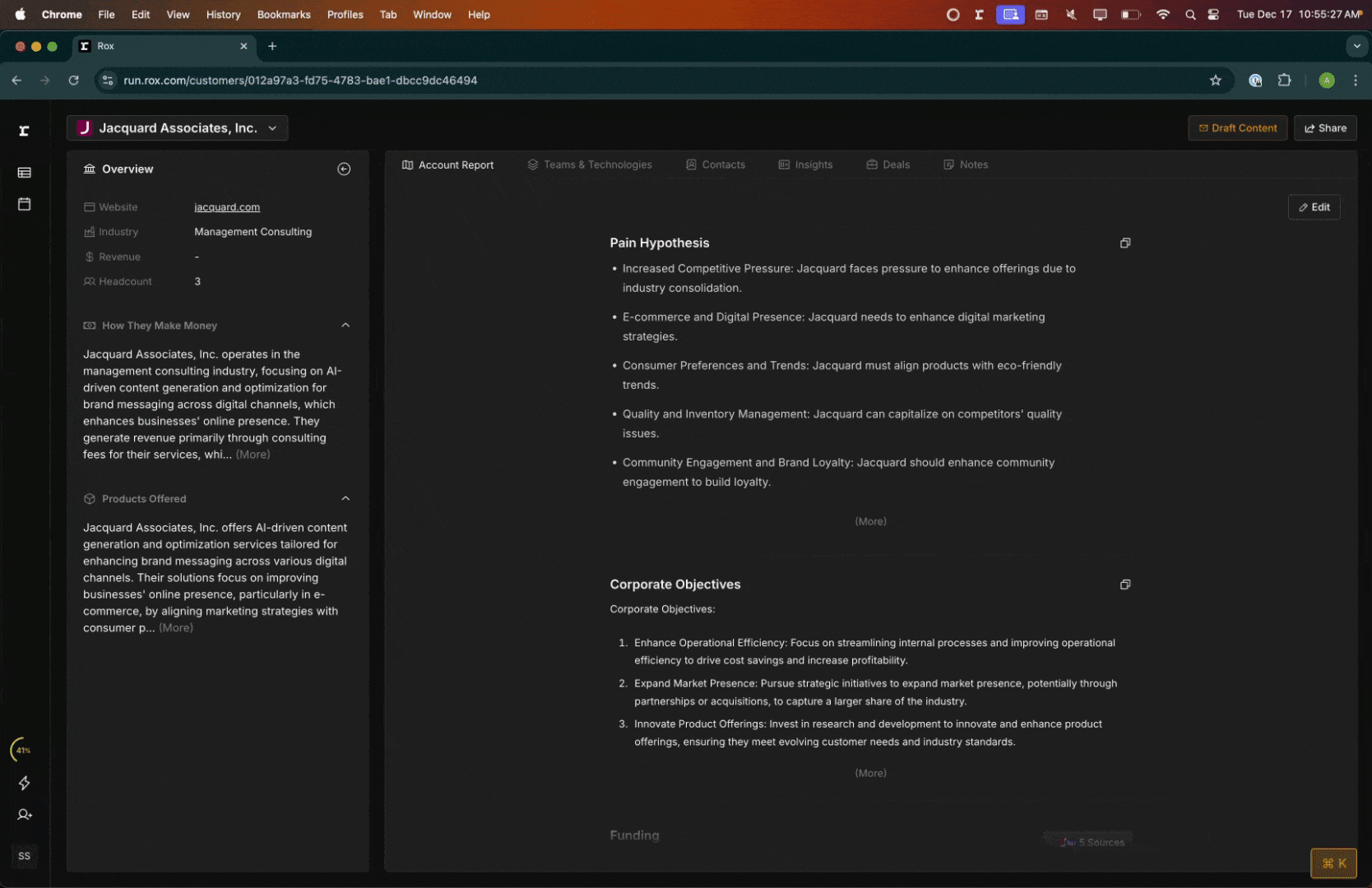
Task: Click the Draft Content button
Action: (x=1237, y=128)
